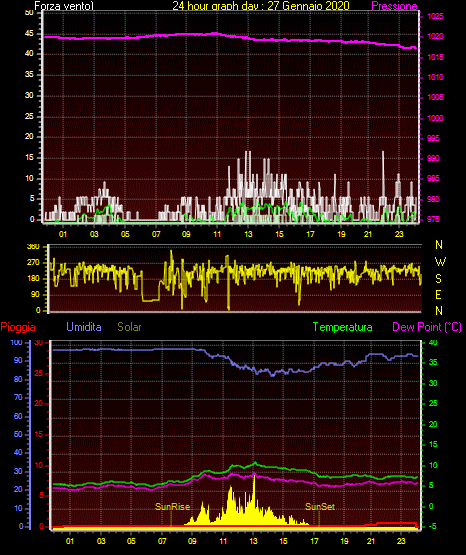Click the 'Solar' legend label
The width and height of the screenshot is (466, 555).
click(130, 327)
